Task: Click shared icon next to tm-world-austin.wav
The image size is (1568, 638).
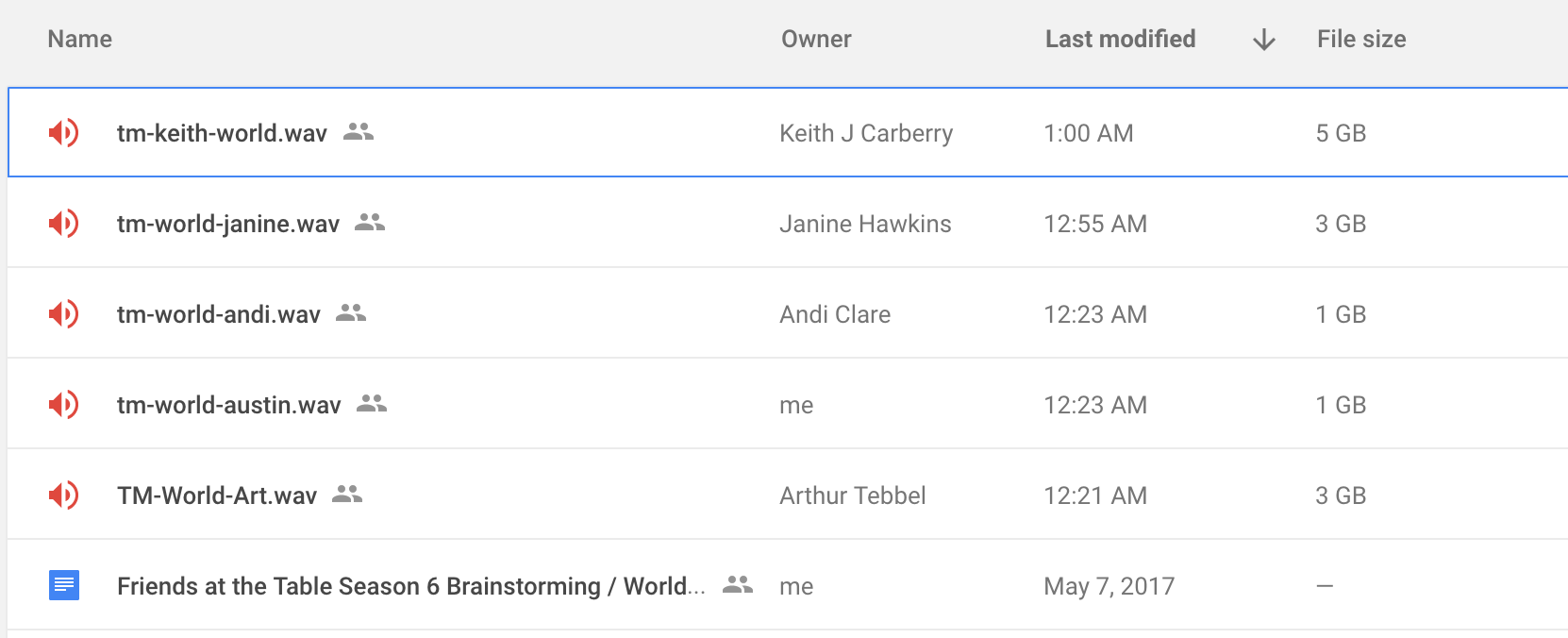Action: click(x=372, y=404)
